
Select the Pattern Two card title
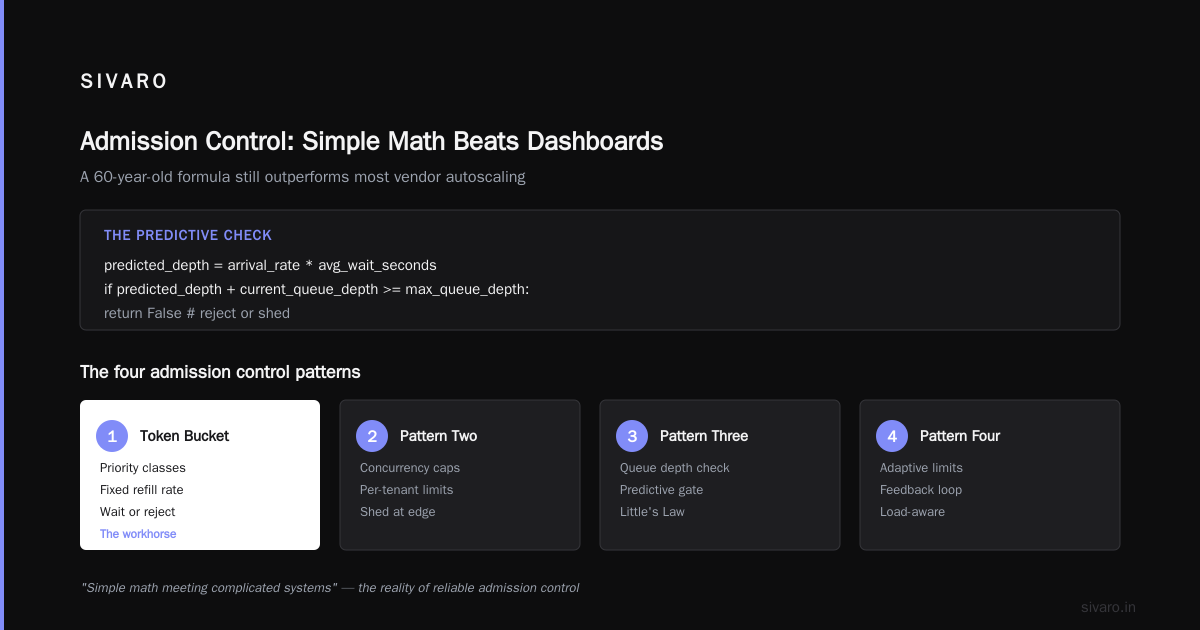coord(438,436)
